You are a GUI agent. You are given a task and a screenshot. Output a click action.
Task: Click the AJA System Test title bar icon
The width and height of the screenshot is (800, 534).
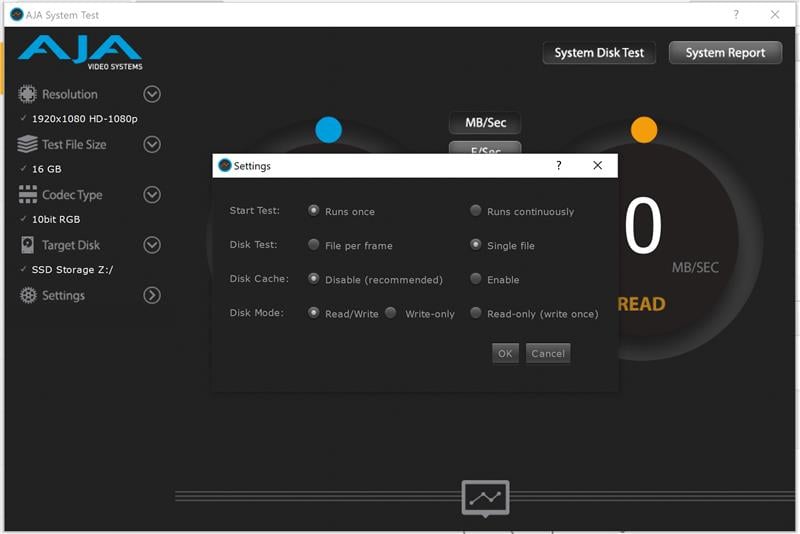[x=17, y=15]
